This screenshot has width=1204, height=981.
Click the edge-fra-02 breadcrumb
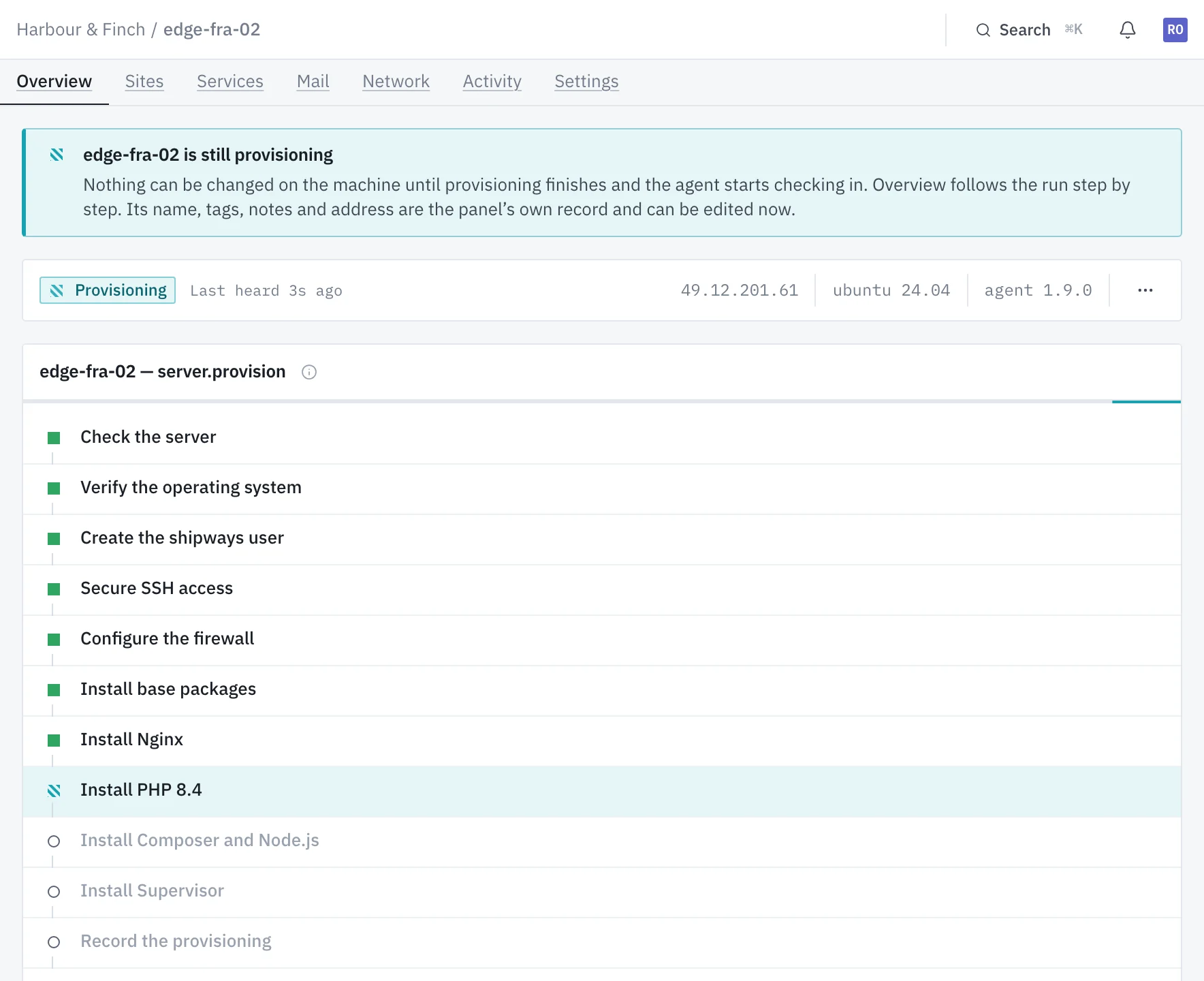point(212,29)
